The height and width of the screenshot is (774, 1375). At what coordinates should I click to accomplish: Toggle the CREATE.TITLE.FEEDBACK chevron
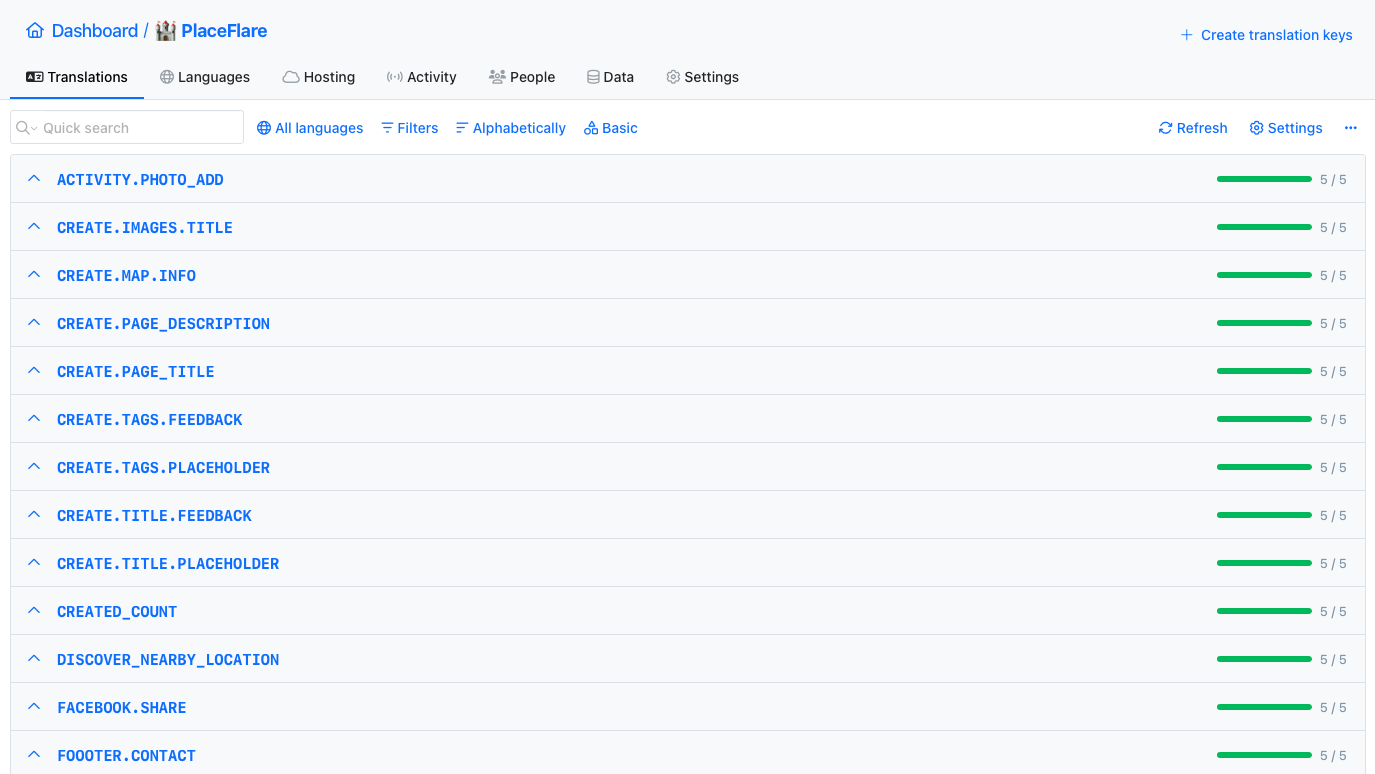point(34,515)
